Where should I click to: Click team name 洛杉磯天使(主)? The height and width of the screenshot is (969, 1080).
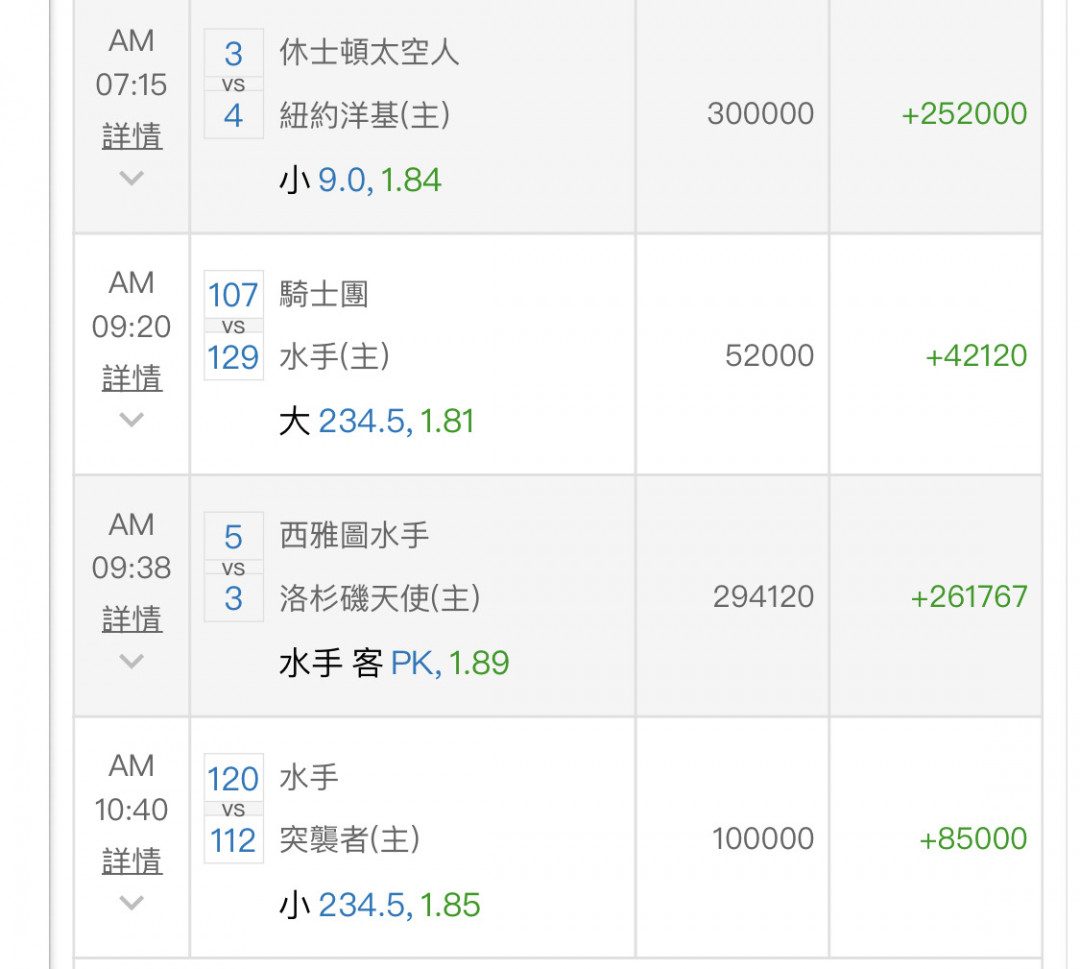pos(380,598)
